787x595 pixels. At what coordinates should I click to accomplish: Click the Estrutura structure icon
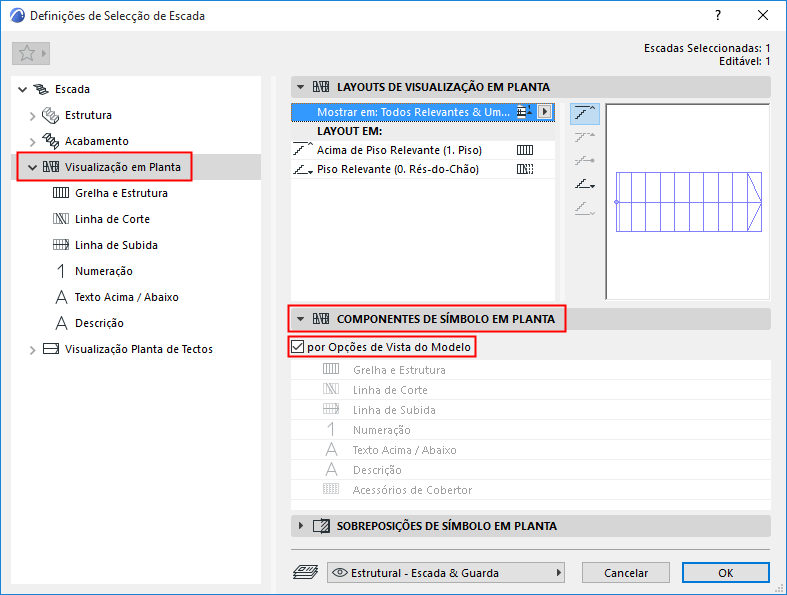point(50,115)
